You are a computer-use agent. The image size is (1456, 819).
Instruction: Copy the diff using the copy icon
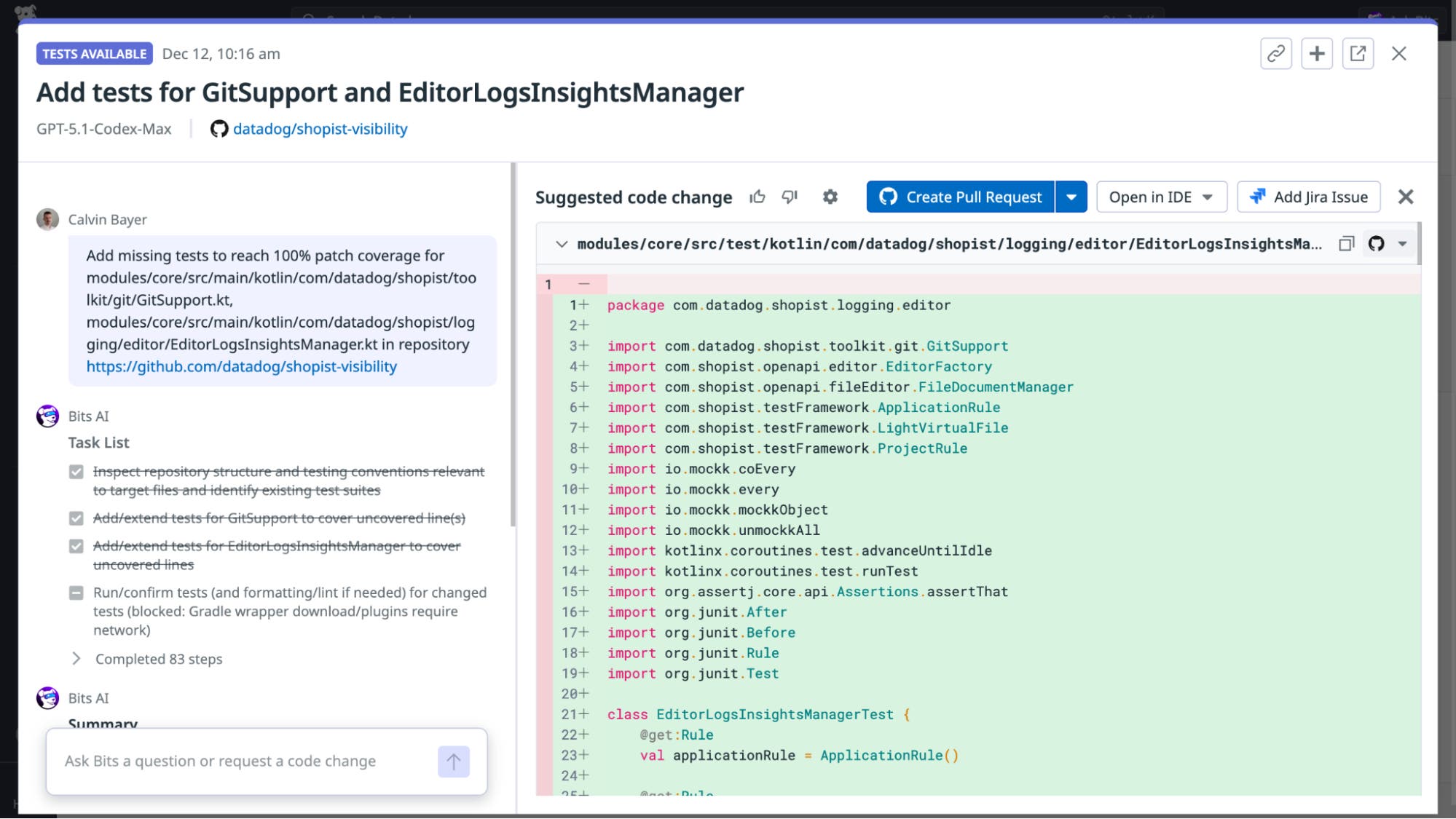coord(1346,244)
